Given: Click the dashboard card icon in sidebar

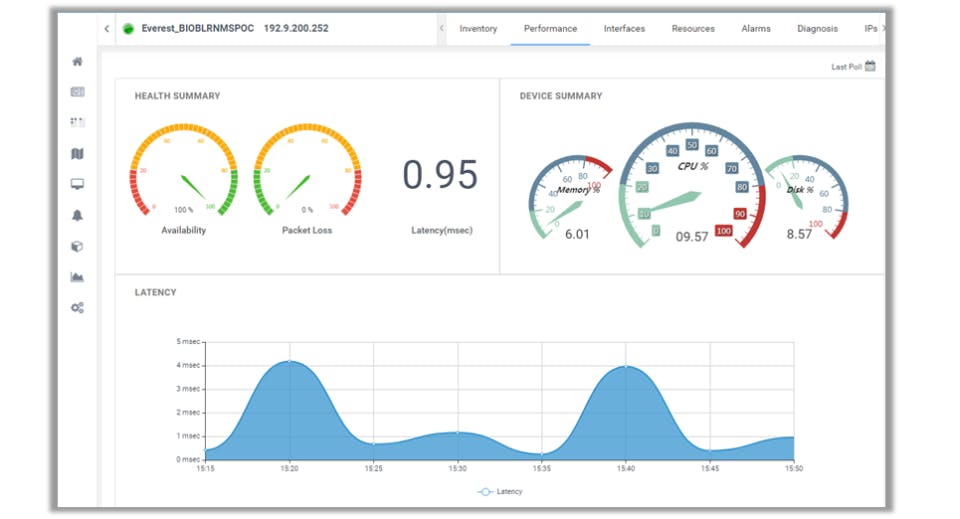Looking at the screenshot, I should (77, 92).
